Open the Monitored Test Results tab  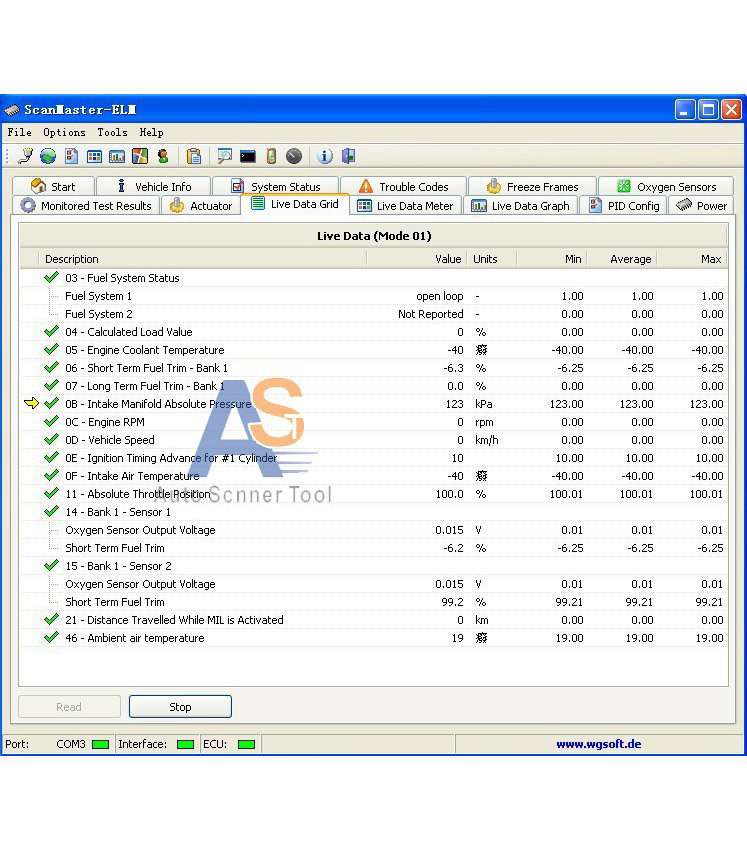(86, 206)
